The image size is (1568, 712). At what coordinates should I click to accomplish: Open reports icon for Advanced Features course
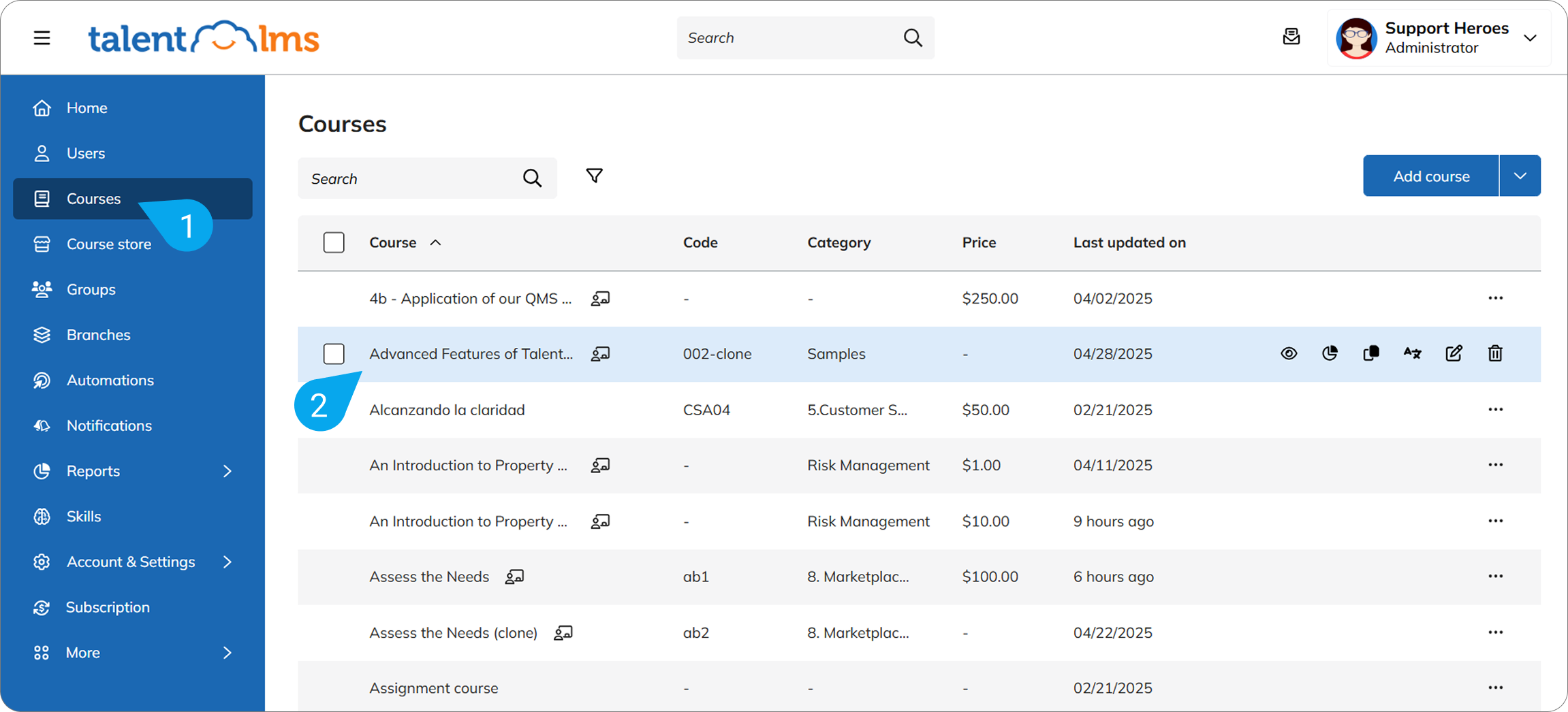1330,353
